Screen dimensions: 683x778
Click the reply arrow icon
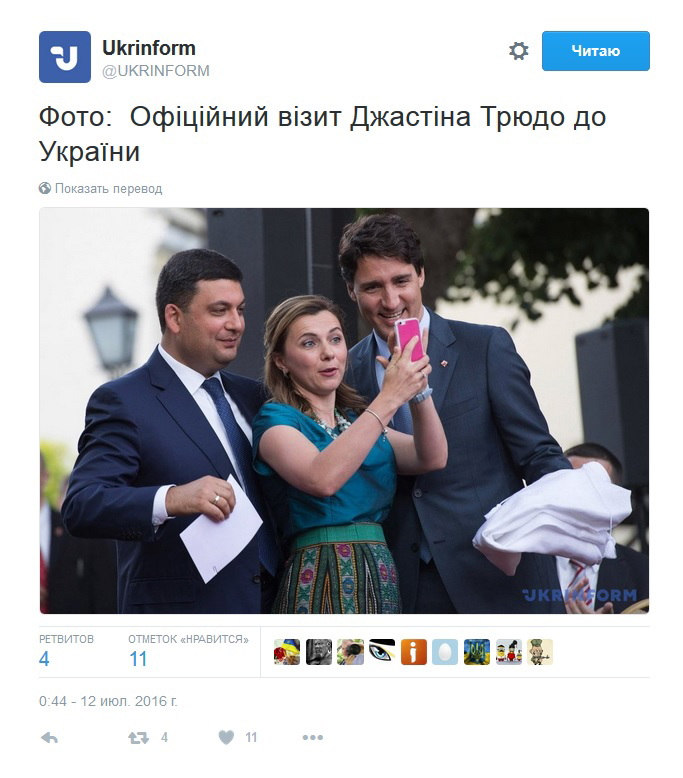pyautogui.click(x=50, y=738)
